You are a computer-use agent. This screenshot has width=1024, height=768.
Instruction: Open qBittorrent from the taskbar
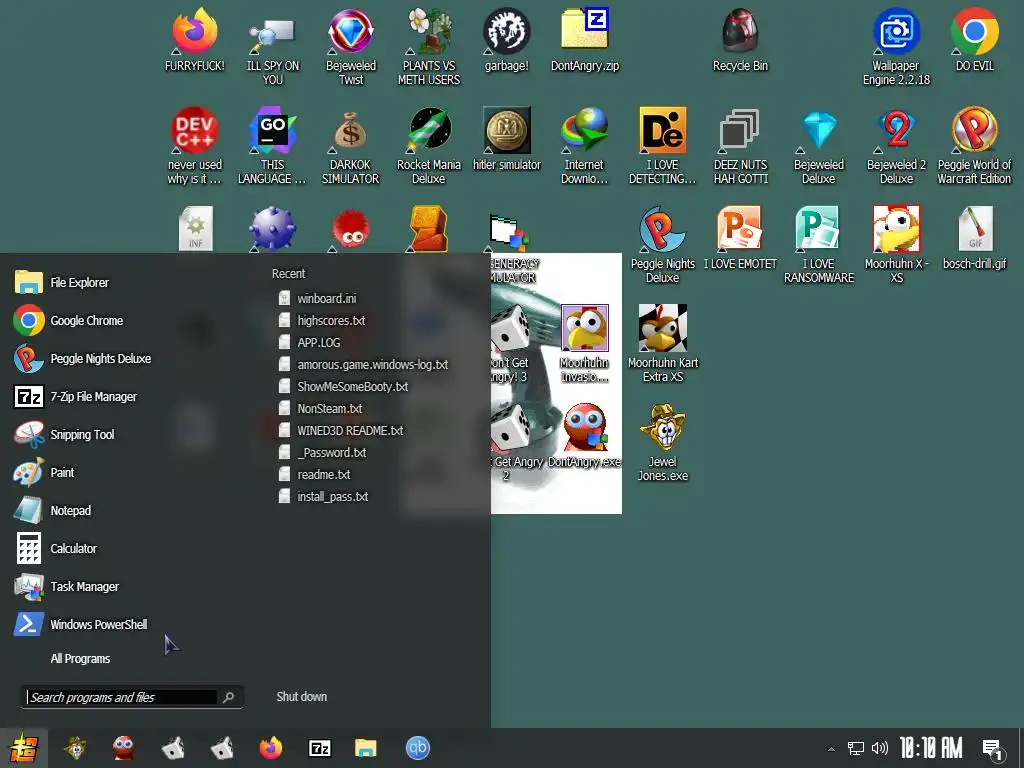(417, 748)
